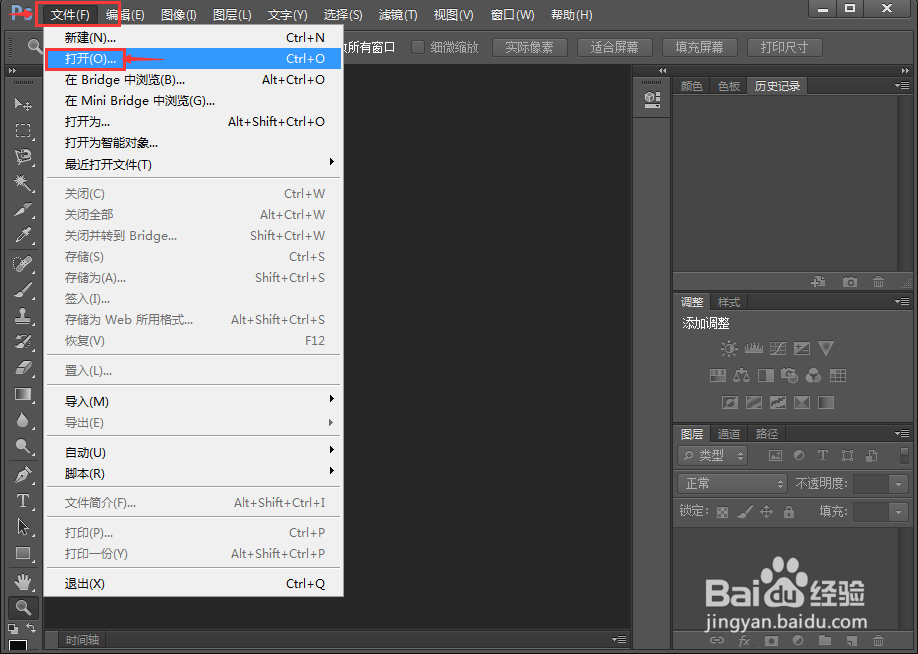918x654 pixels.
Task: Select the Hand tool
Action: click(x=23, y=582)
